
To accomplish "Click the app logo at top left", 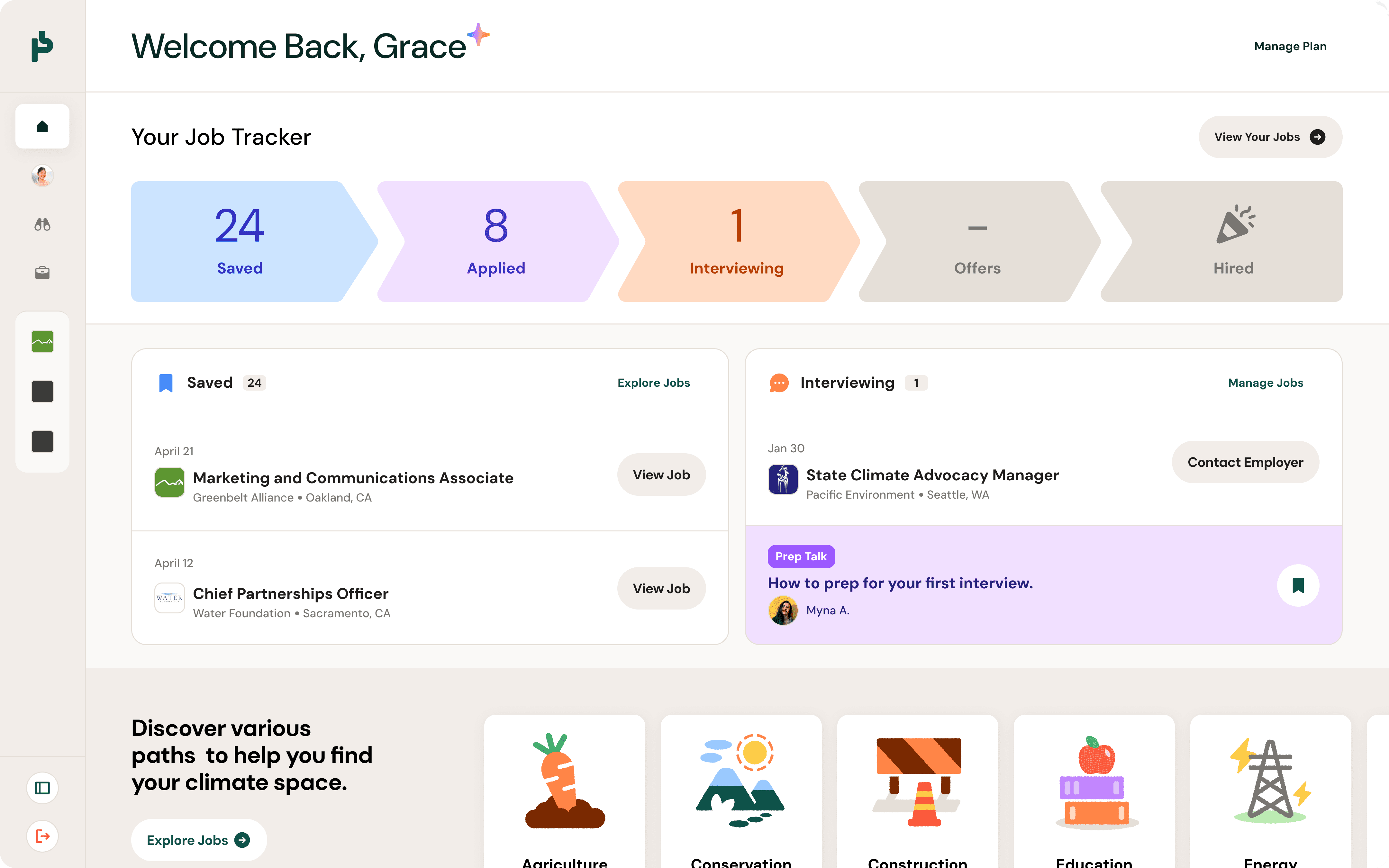I will point(42,46).
